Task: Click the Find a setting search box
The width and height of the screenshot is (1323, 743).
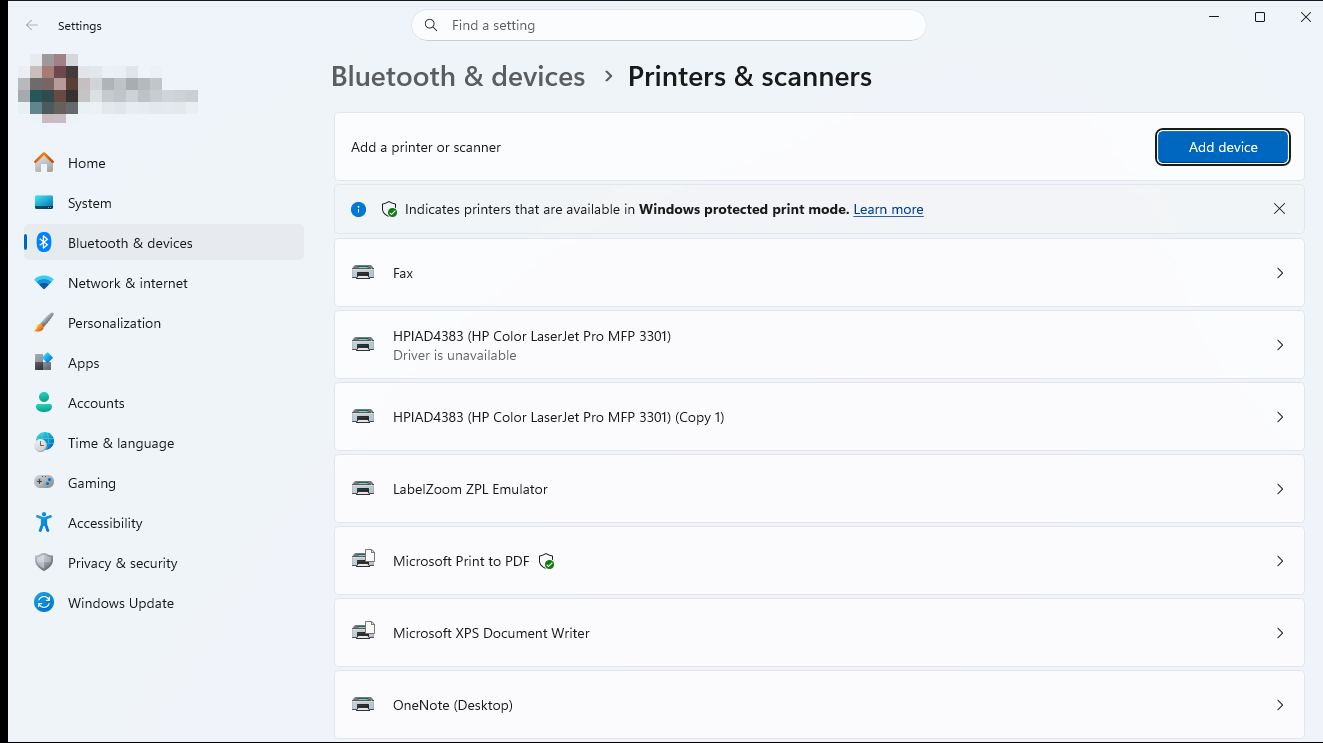Action: coord(669,25)
